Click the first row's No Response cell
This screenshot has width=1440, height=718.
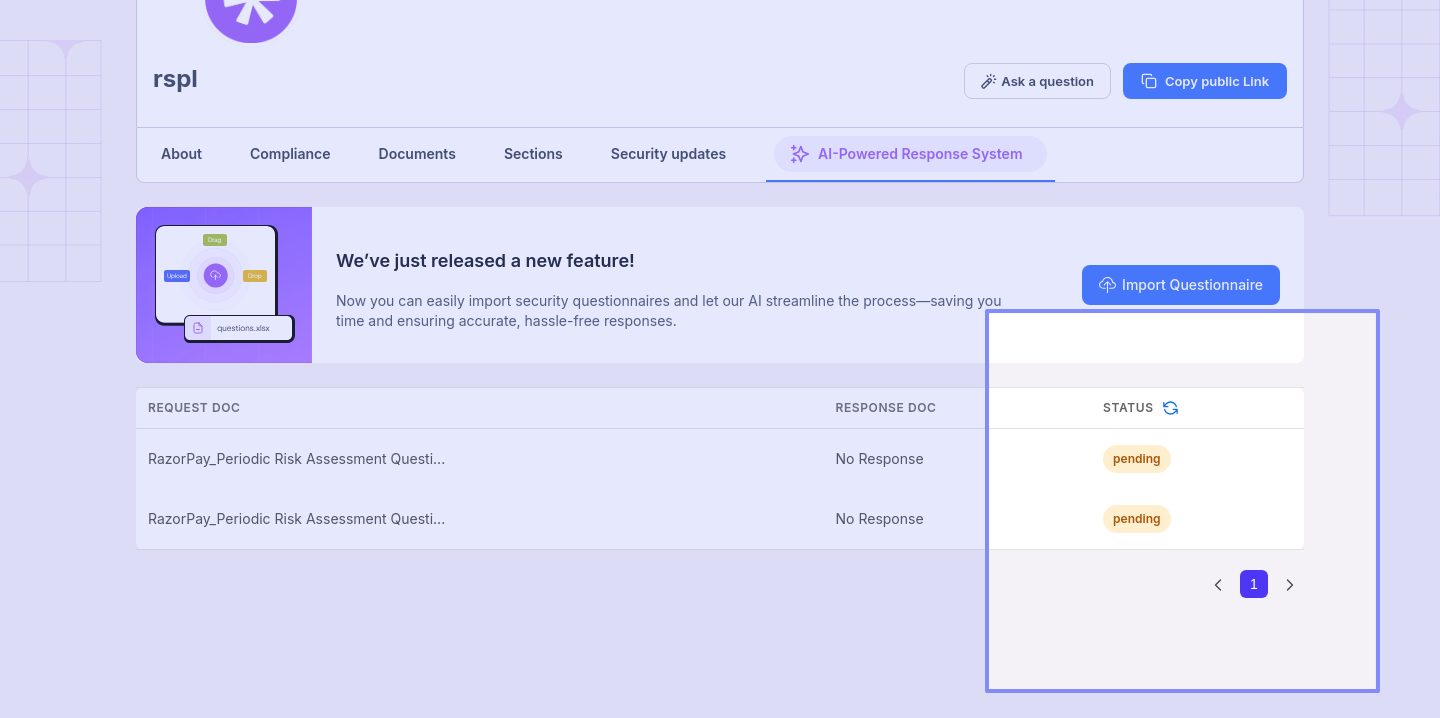coord(879,459)
